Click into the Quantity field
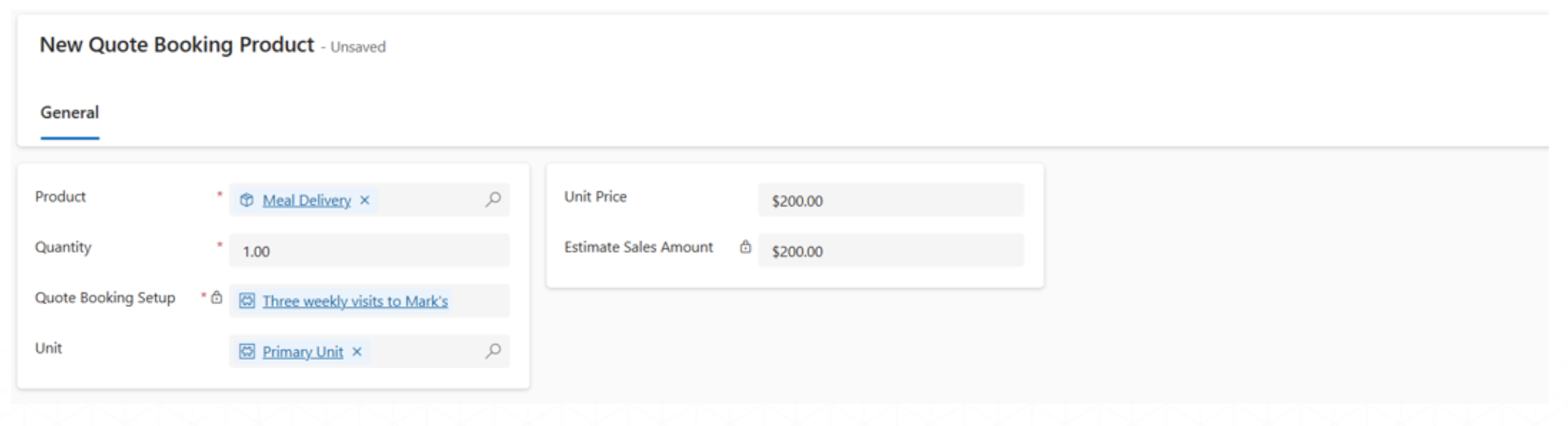The width and height of the screenshot is (1568, 426). [x=369, y=251]
